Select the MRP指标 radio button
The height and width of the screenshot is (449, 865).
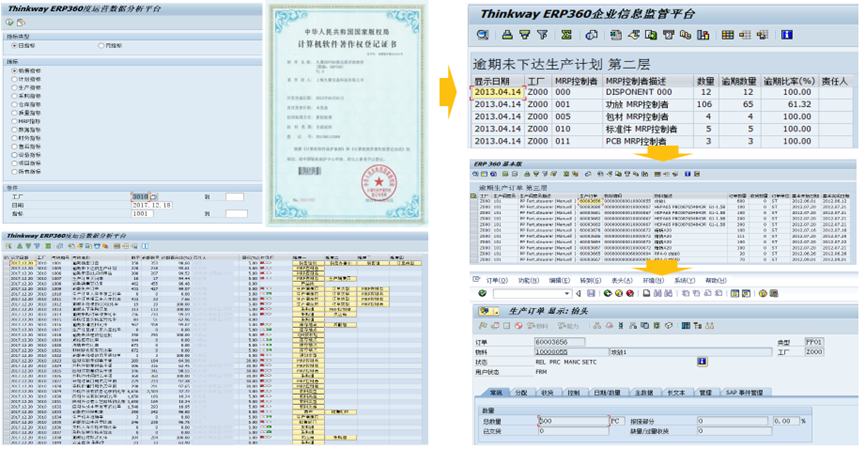pos(14,121)
